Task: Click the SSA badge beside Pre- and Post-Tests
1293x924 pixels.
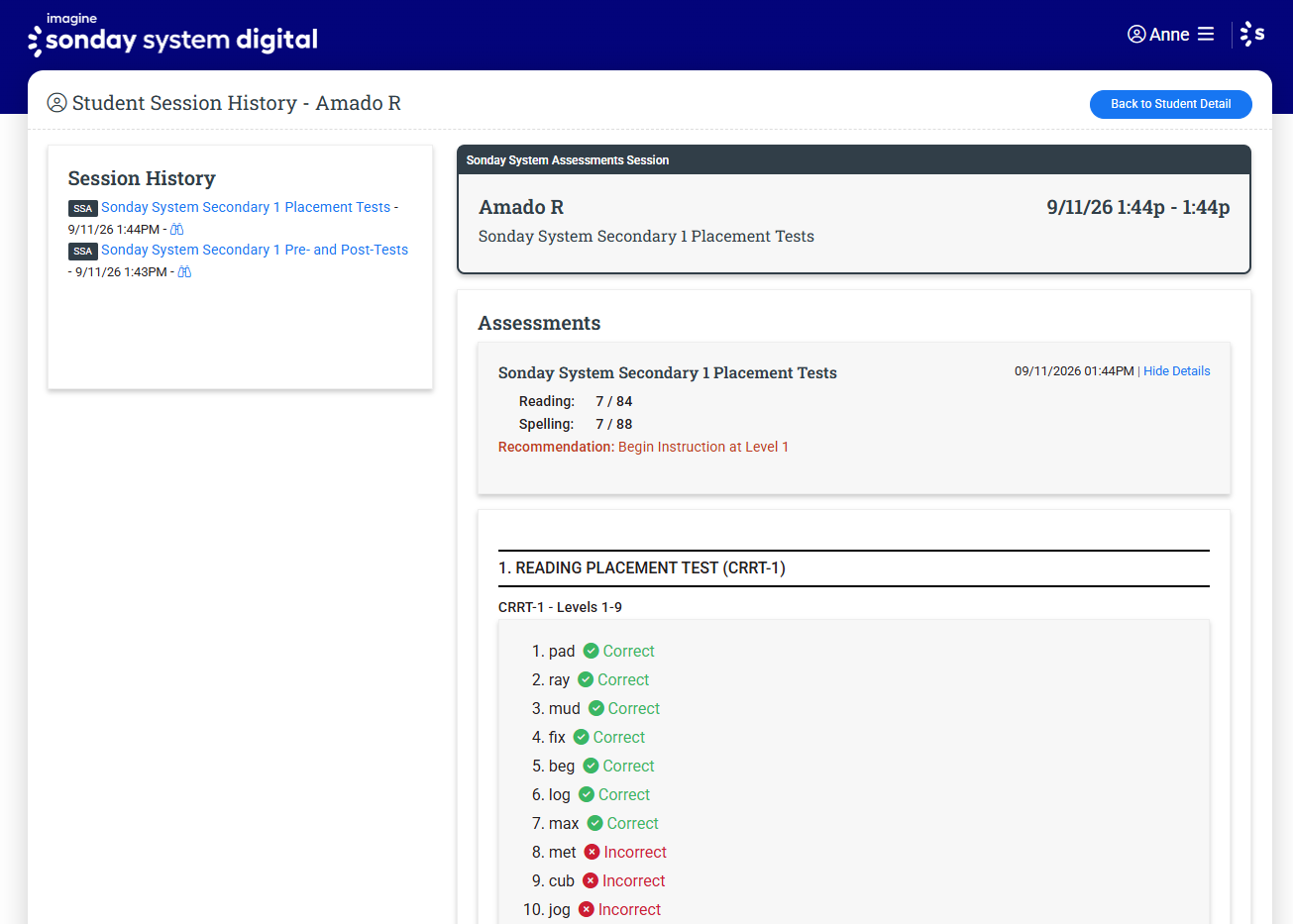Action: [82, 251]
